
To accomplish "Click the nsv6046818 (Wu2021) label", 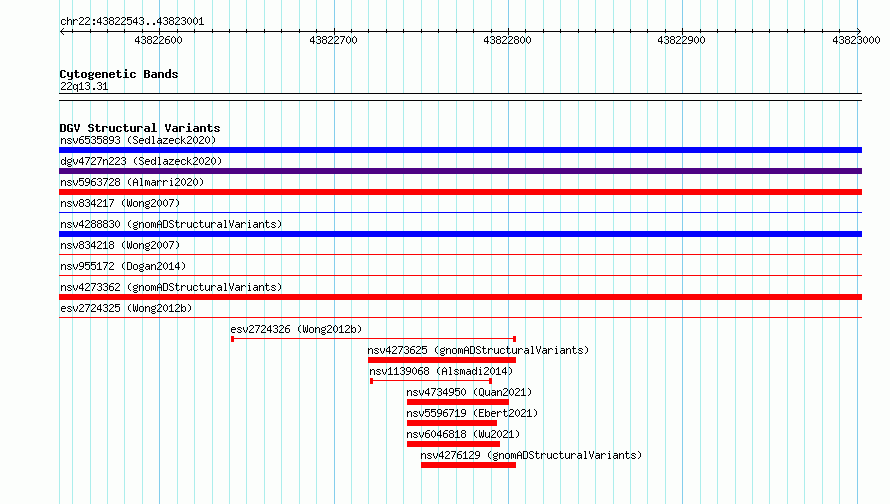I will [463, 434].
